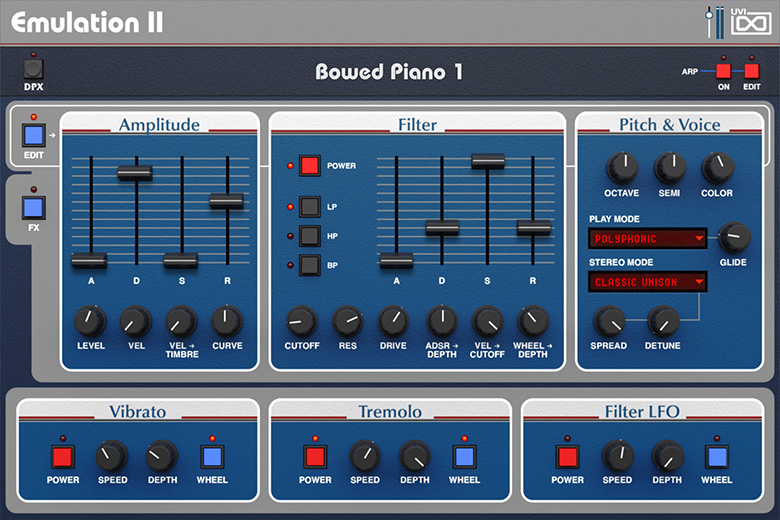This screenshot has height=520, width=780.
Task: Click the Amplitude decay slider handle
Action: click(135, 173)
